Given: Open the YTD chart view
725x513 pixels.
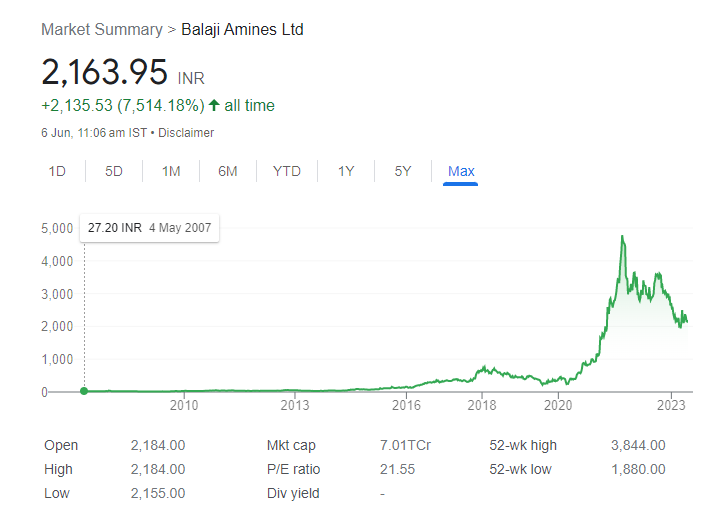Looking at the screenshot, I should tap(286, 171).
